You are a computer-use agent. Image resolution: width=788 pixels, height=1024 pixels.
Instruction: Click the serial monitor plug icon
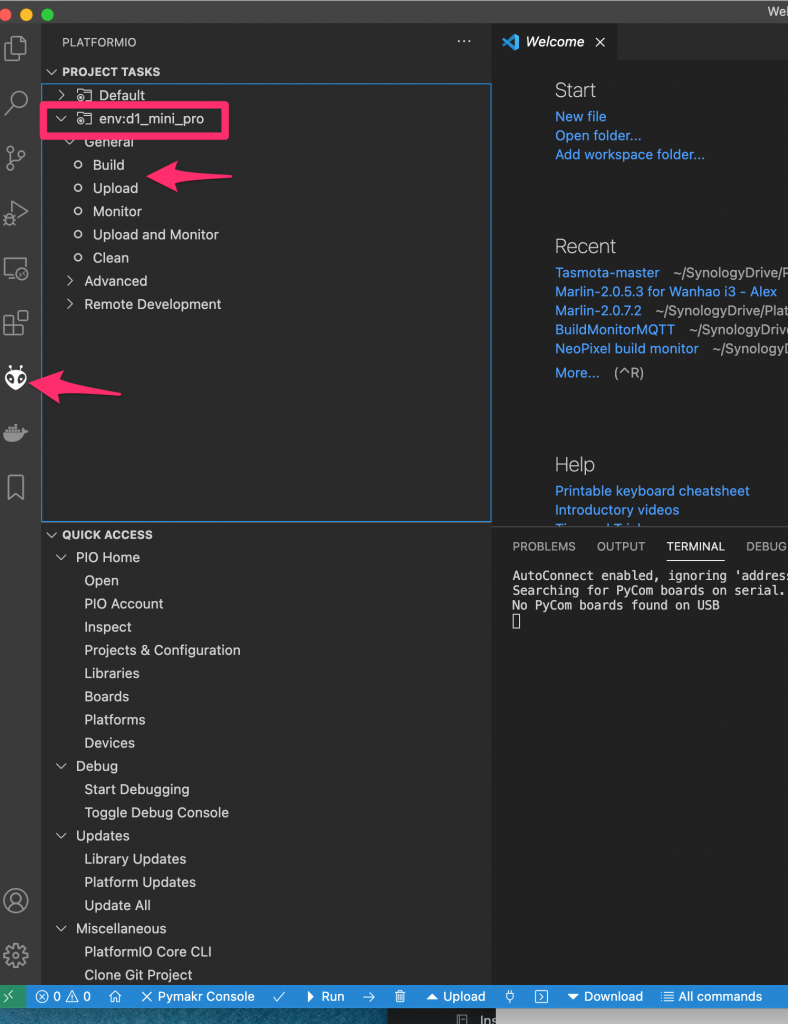coord(510,997)
